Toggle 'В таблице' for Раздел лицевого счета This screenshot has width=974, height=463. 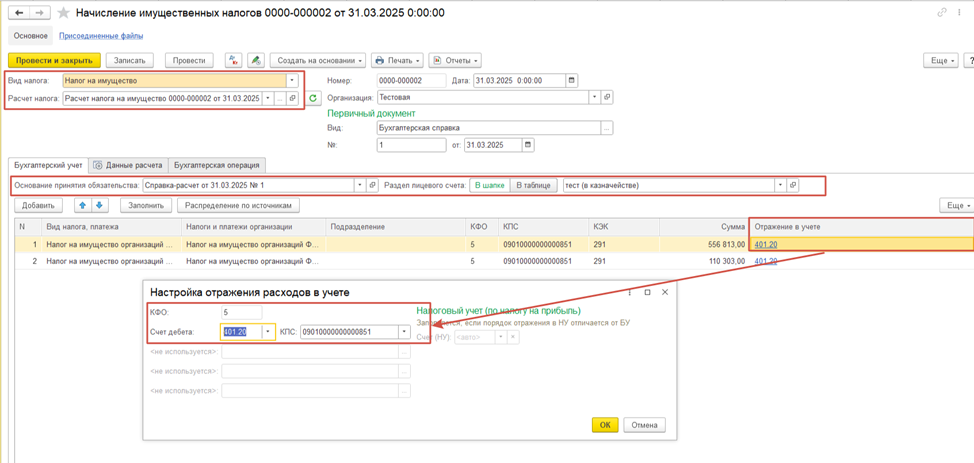pyautogui.click(x=534, y=185)
